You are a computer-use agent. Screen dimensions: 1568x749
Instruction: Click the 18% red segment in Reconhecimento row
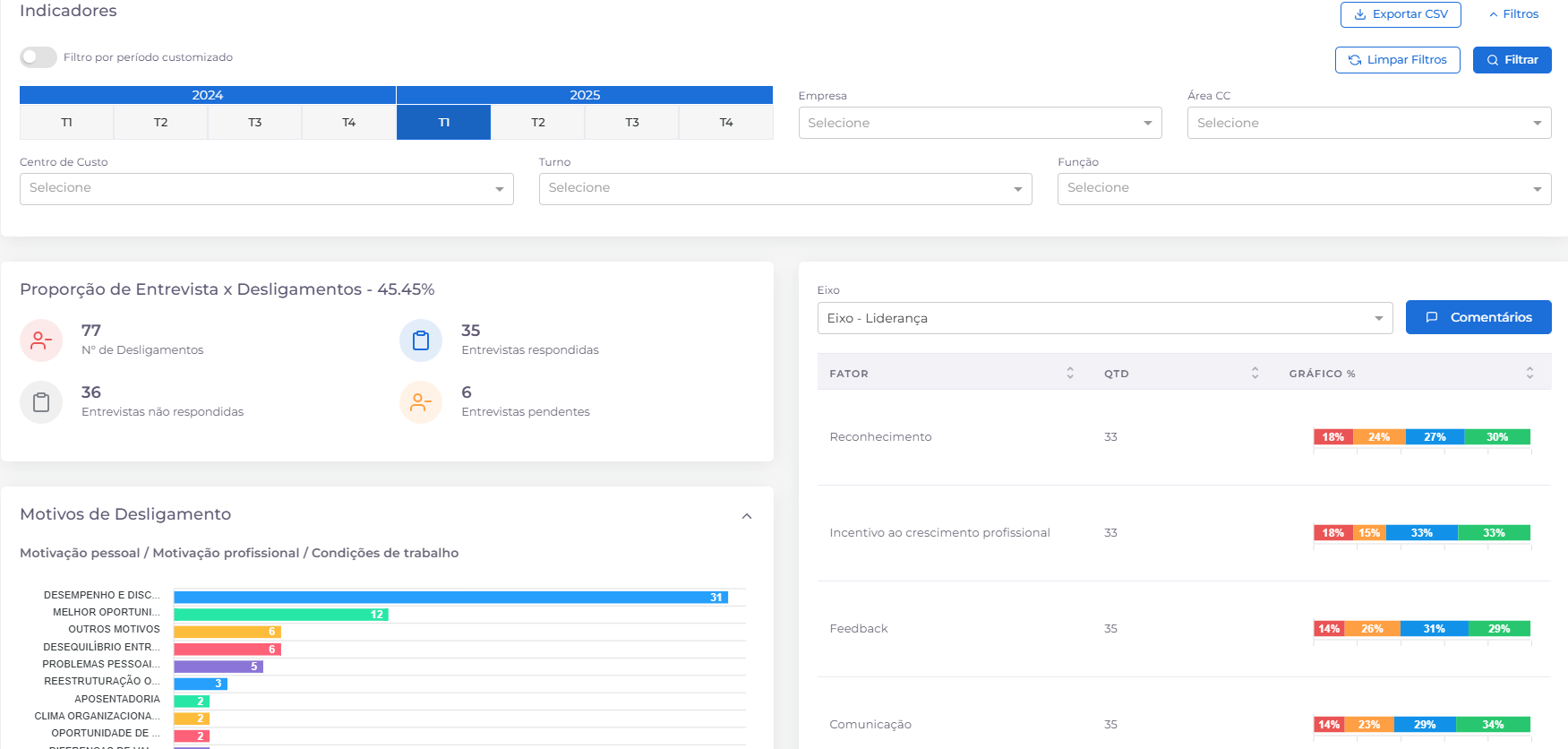point(1333,437)
